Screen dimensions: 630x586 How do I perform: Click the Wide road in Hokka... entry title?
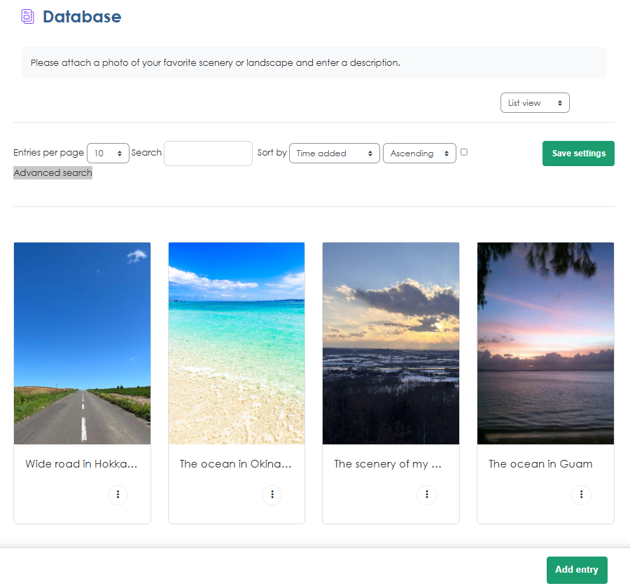[81, 464]
